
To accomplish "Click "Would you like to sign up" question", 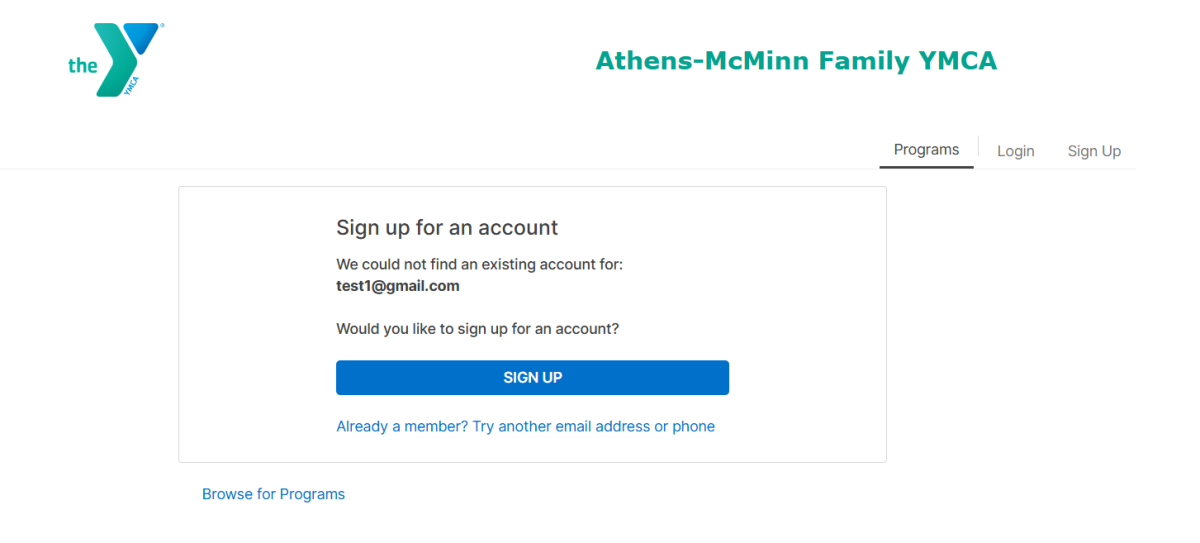I will tap(477, 328).
